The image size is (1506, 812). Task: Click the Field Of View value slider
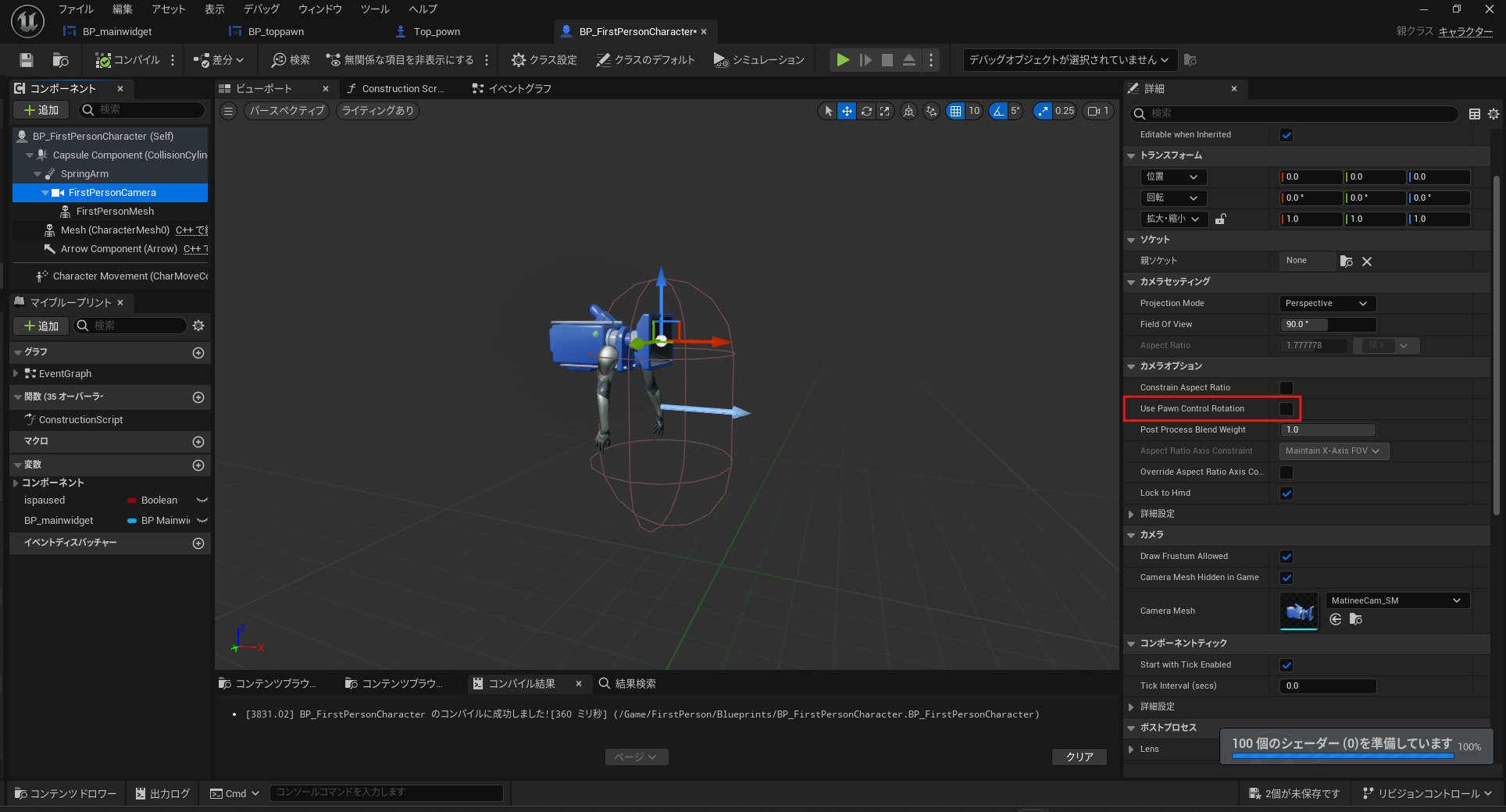[x=1328, y=325]
